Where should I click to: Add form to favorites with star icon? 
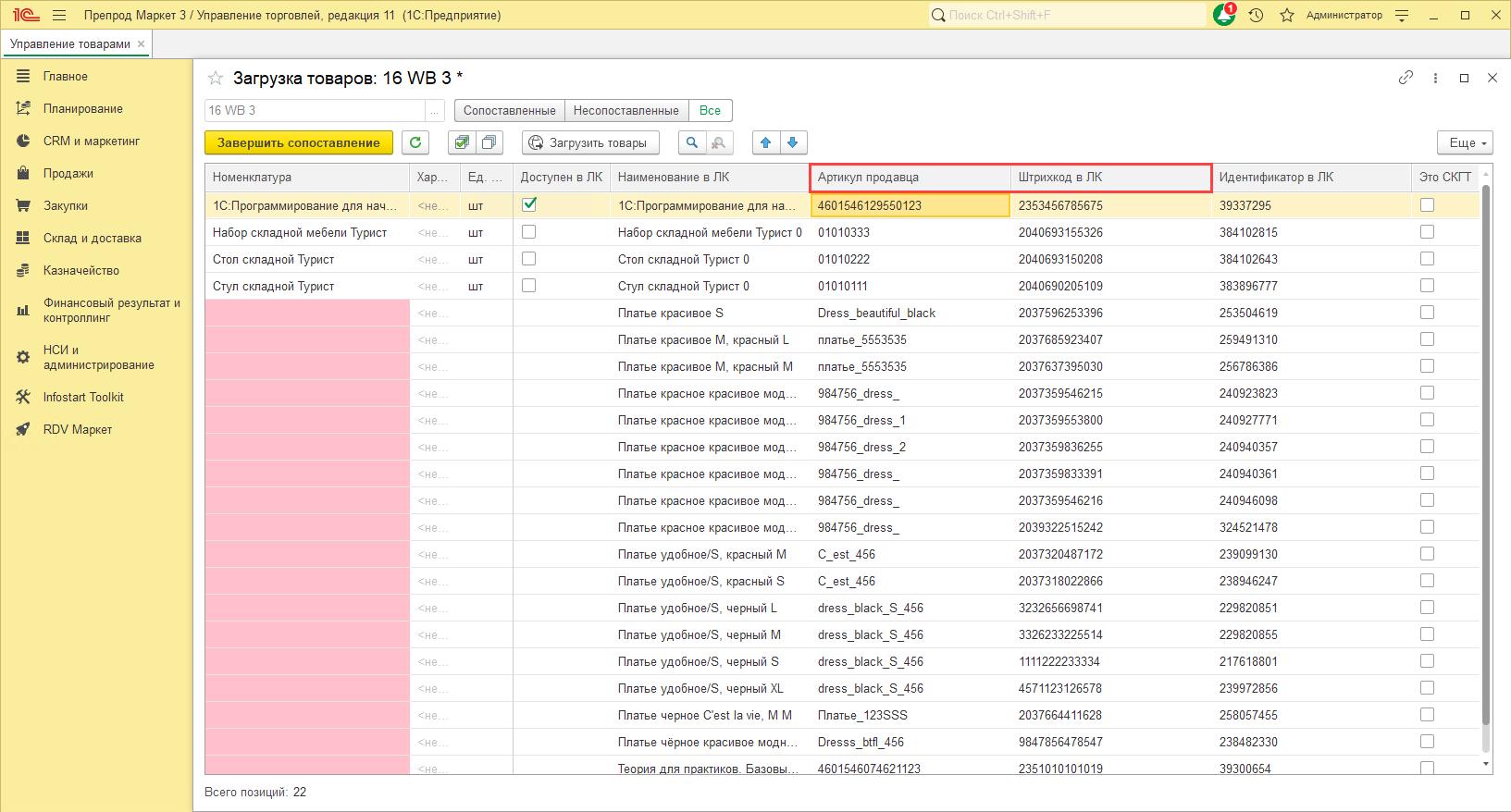(216, 79)
